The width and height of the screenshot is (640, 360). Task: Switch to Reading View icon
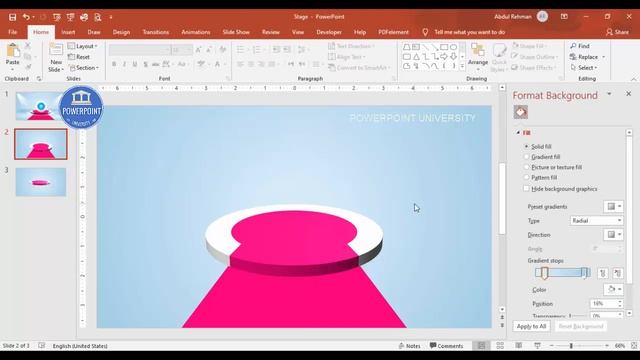click(518, 346)
